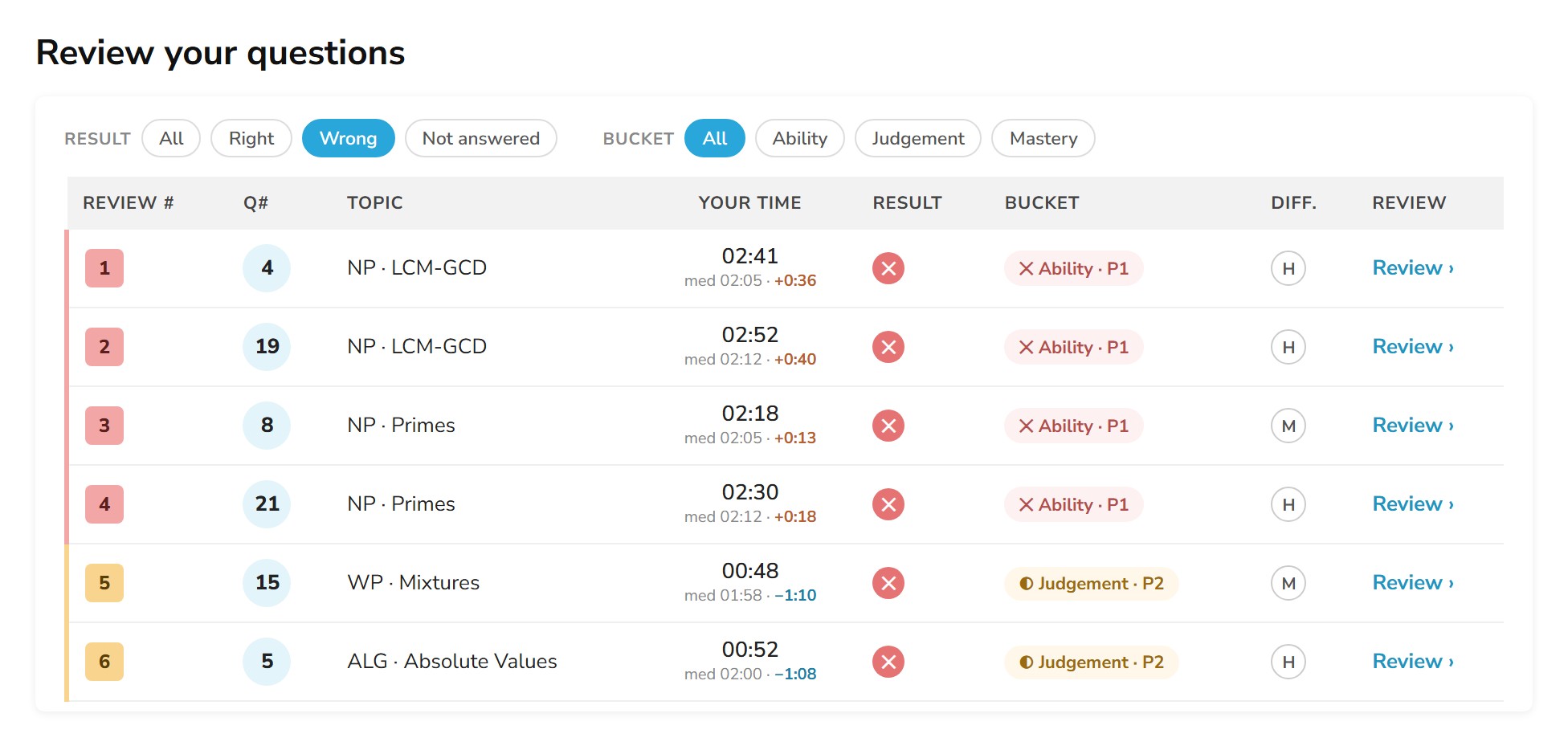
Task: Click the wrong-result icon for question 8
Action: pos(888,426)
